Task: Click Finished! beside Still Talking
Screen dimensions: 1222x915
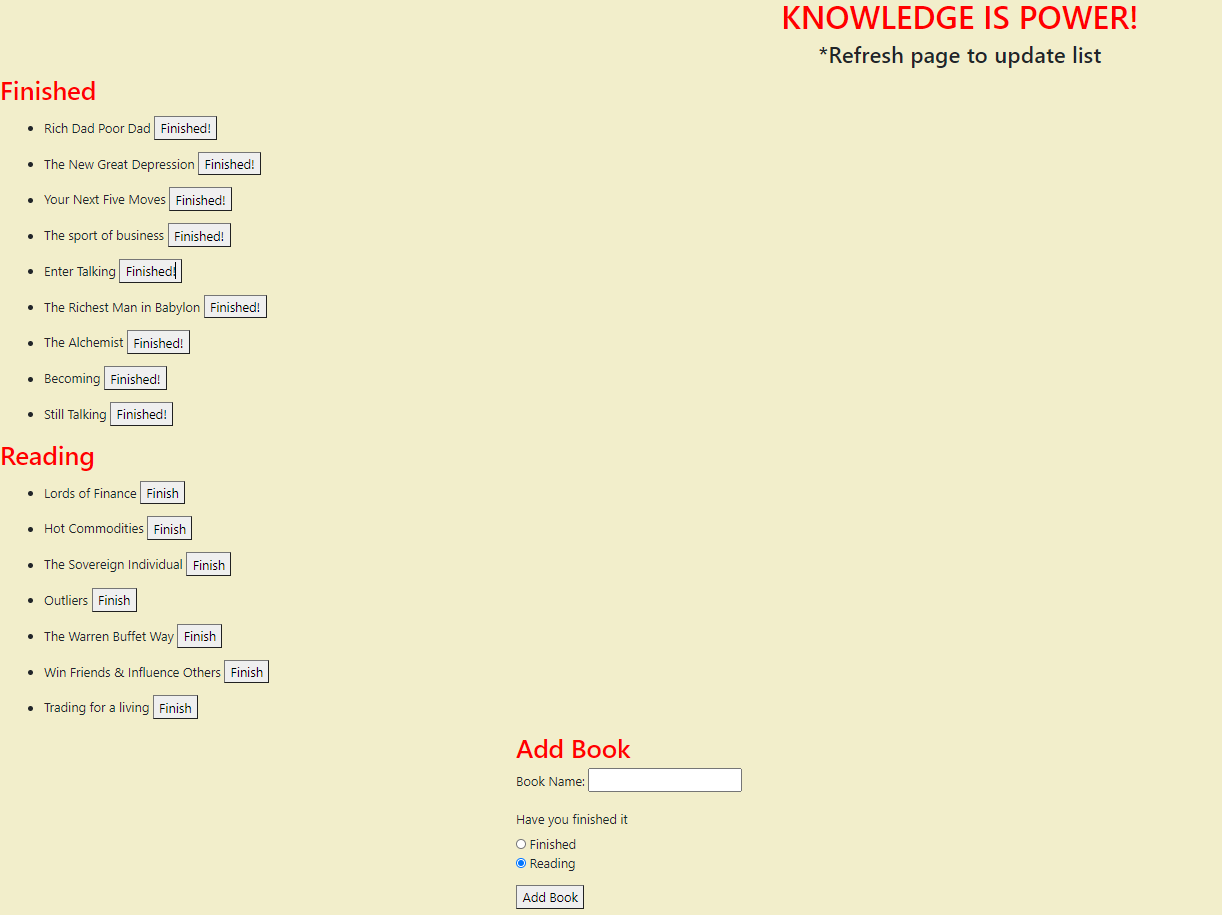Action: [x=141, y=414]
